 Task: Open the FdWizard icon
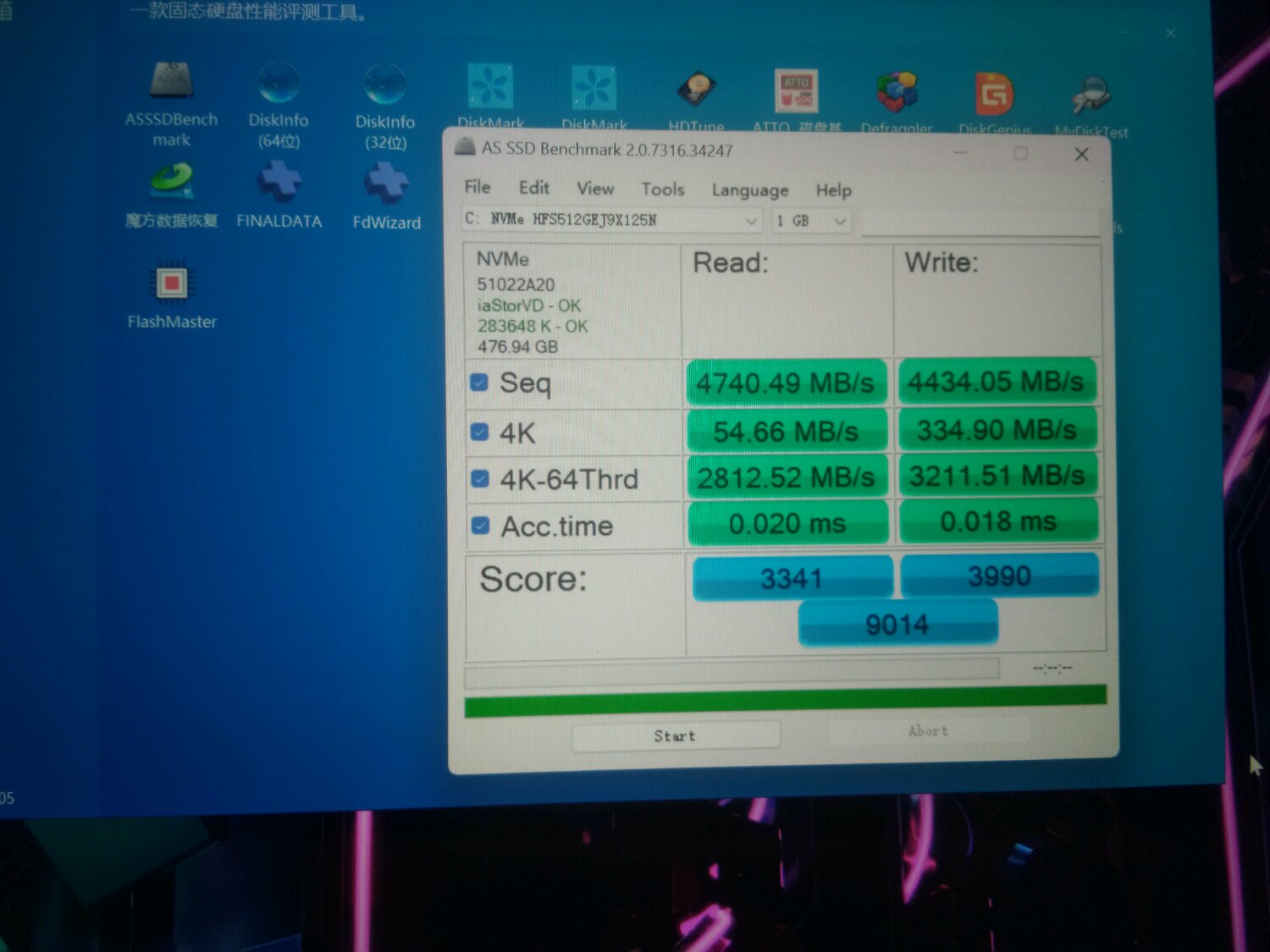pyautogui.click(x=386, y=183)
